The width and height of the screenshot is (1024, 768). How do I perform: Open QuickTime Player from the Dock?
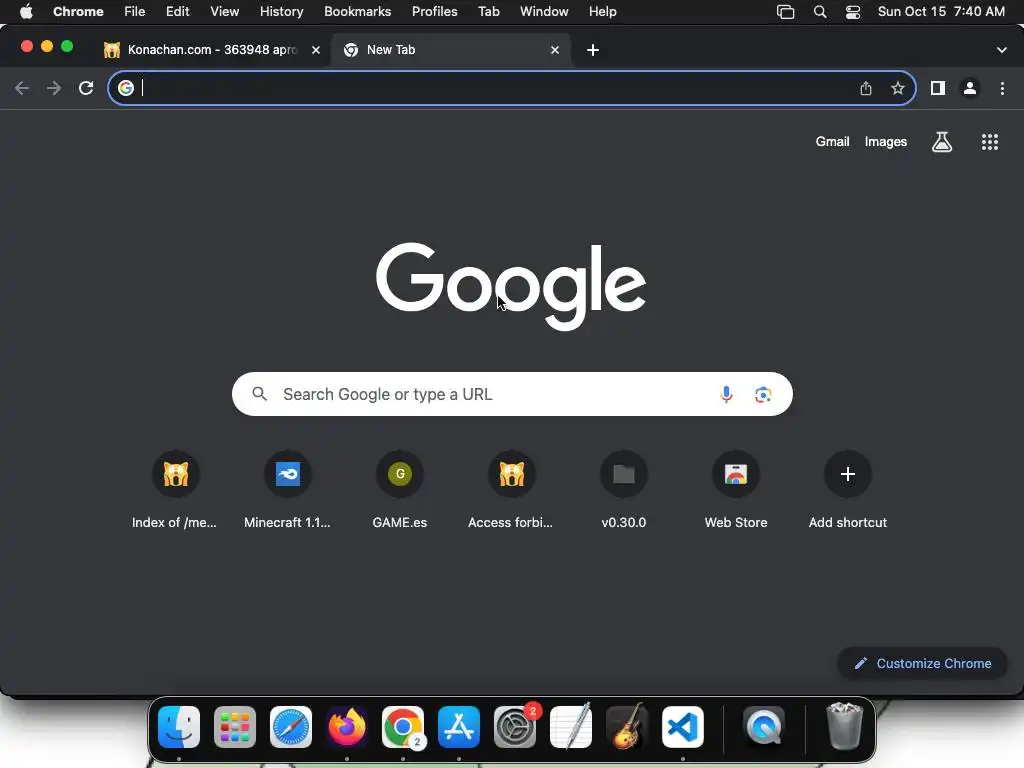pyautogui.click(x=764, y=727)
